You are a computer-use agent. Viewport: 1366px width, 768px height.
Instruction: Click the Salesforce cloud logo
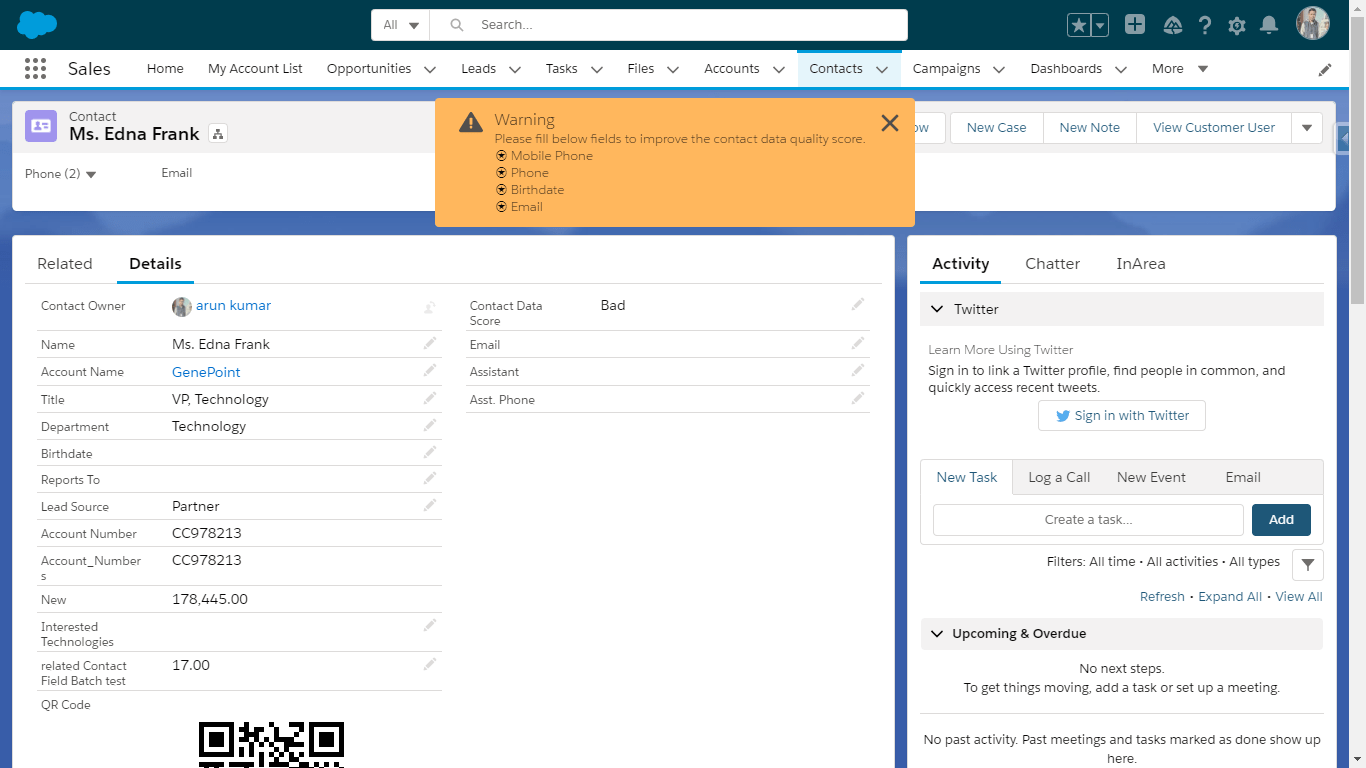37,24
